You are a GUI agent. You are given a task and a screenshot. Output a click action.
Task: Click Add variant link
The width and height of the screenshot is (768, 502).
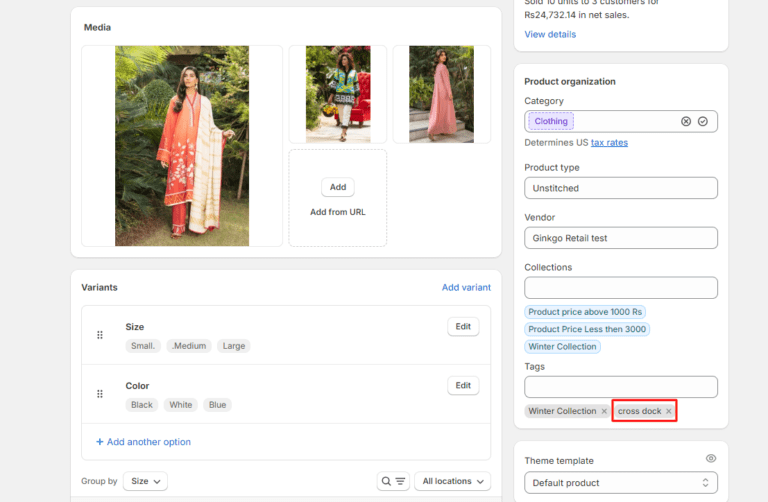(x=466, y=287)
